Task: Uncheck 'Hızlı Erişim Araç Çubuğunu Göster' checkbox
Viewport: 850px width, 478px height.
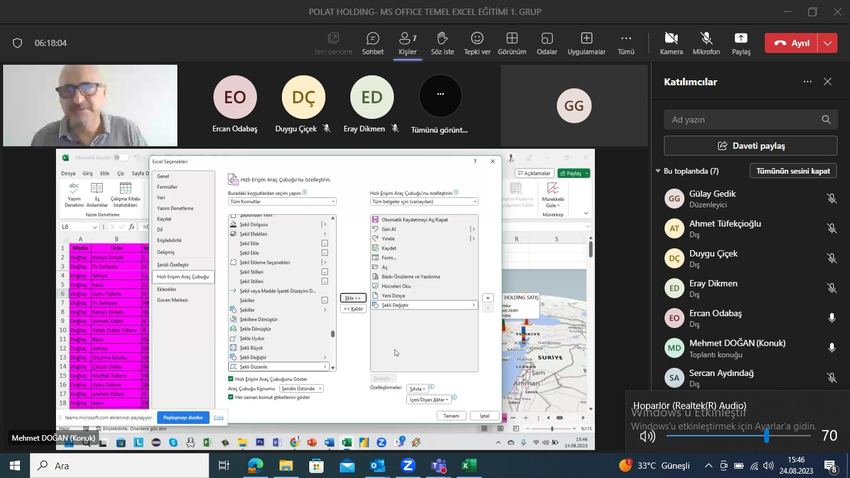Action: 230,379
